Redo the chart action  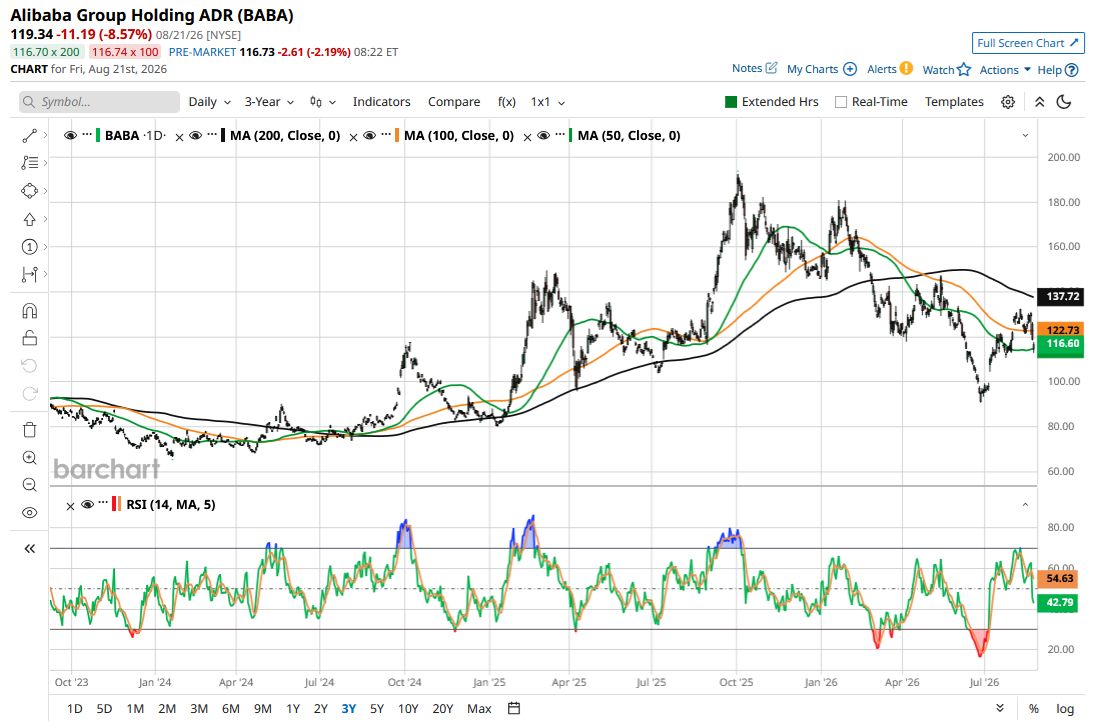tap(29, 394)
